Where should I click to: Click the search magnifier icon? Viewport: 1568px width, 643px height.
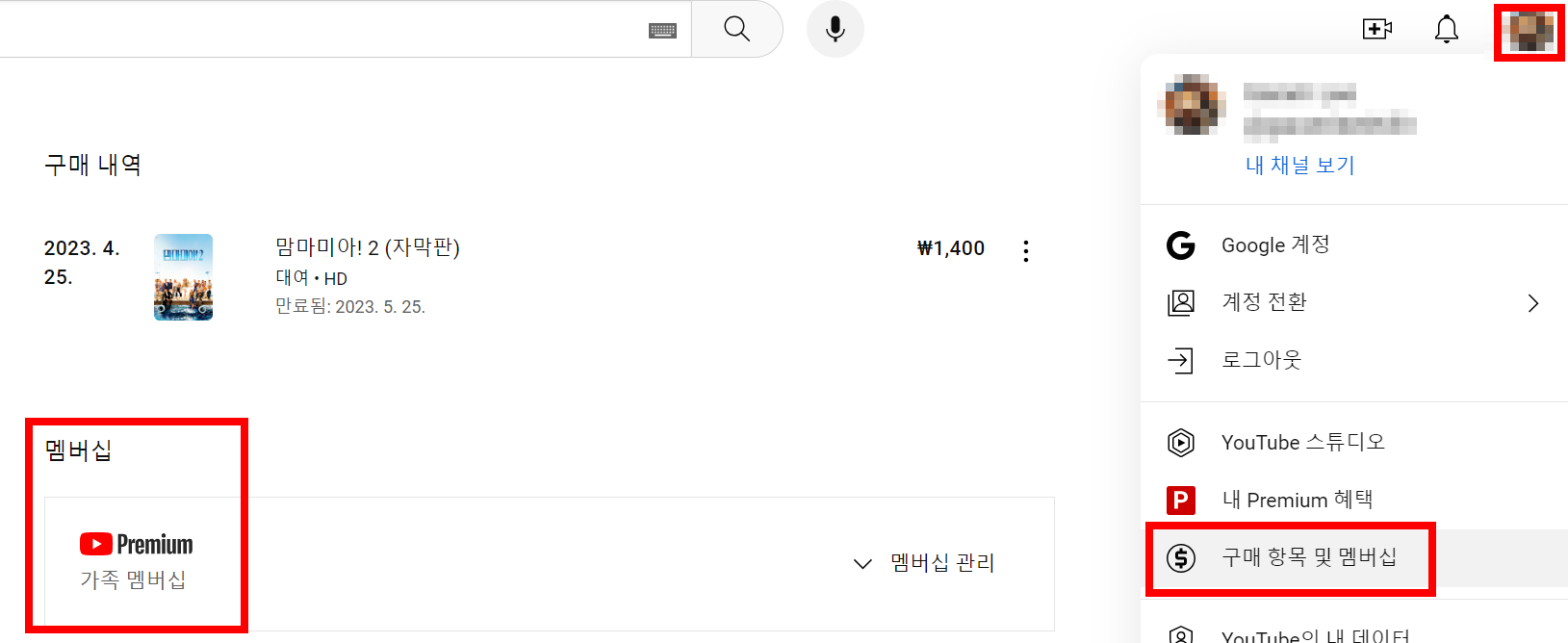point(736,29)
